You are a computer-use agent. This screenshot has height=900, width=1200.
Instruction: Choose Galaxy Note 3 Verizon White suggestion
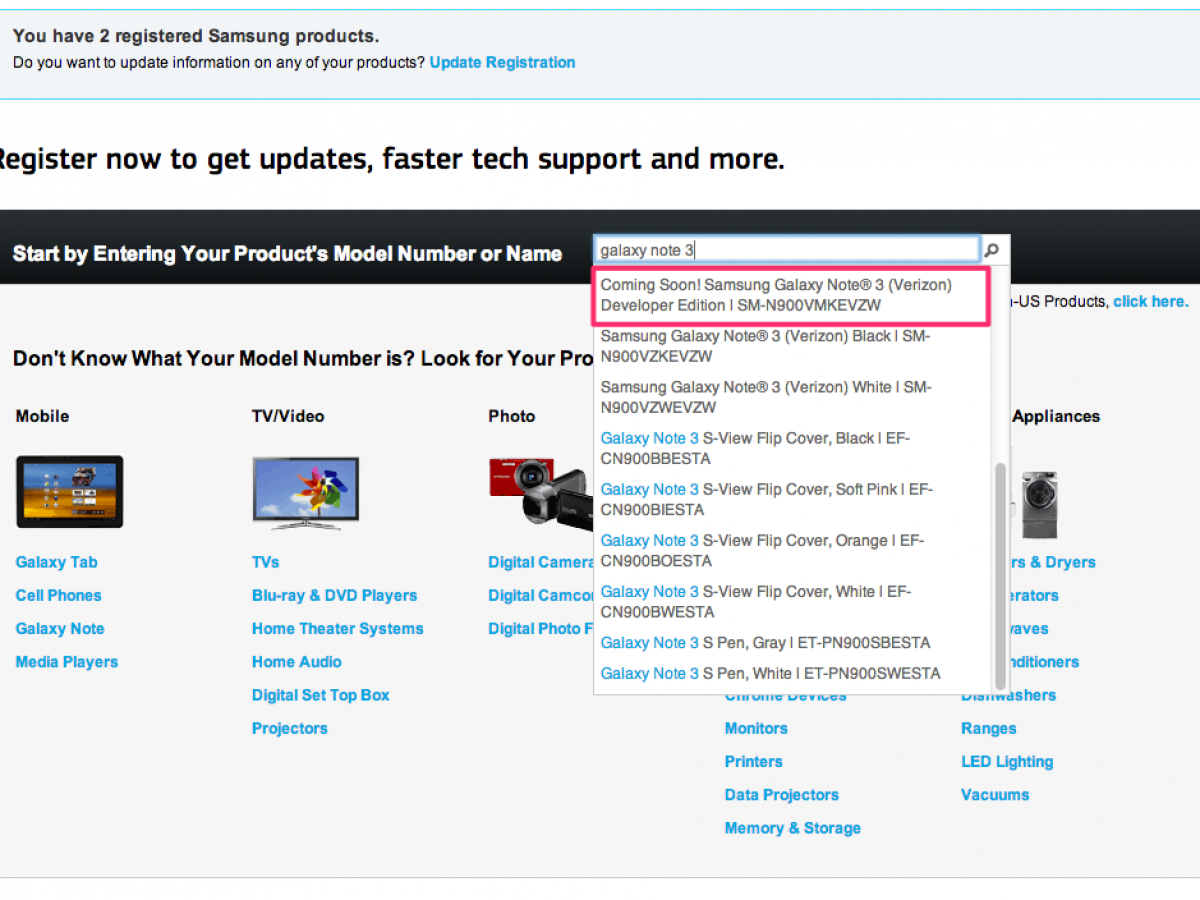[765, 397]
